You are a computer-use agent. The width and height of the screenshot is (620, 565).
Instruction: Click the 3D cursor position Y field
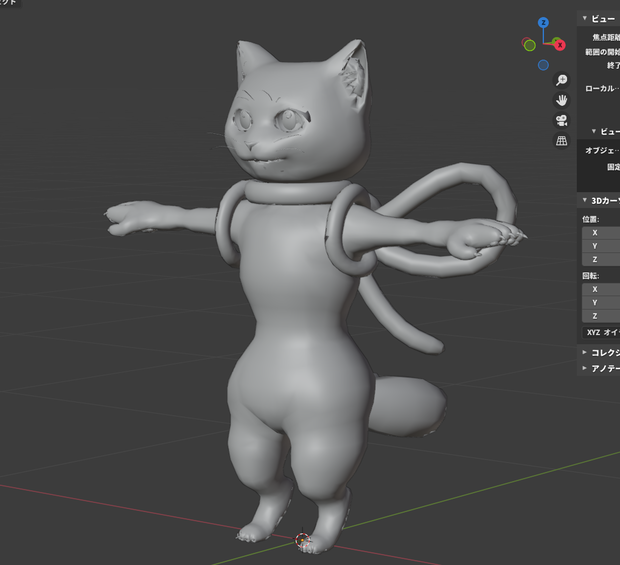click(601, 246)
